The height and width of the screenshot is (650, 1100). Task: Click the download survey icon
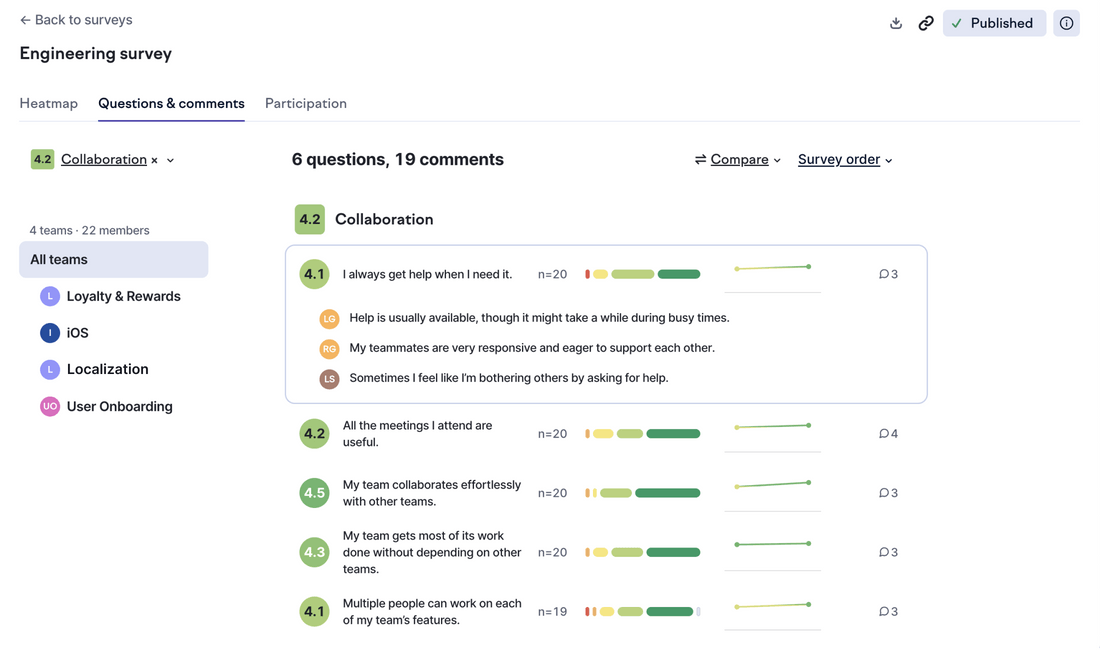pyautogui.click(x=896, y=22)
